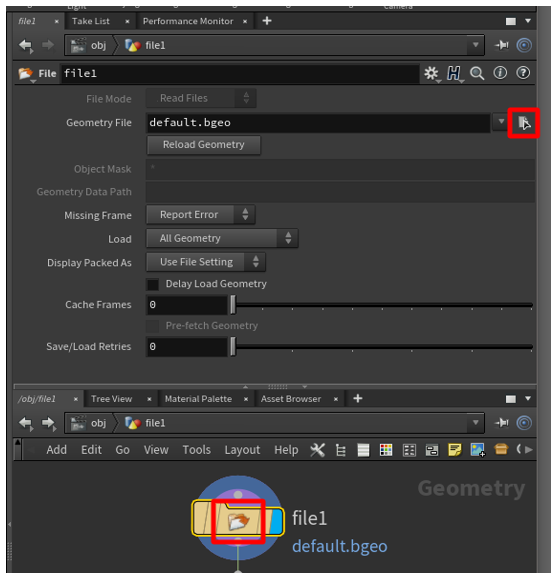Switch to the Material Palette tab
Viewport: 555px width, 575px height.
[198, 399]
